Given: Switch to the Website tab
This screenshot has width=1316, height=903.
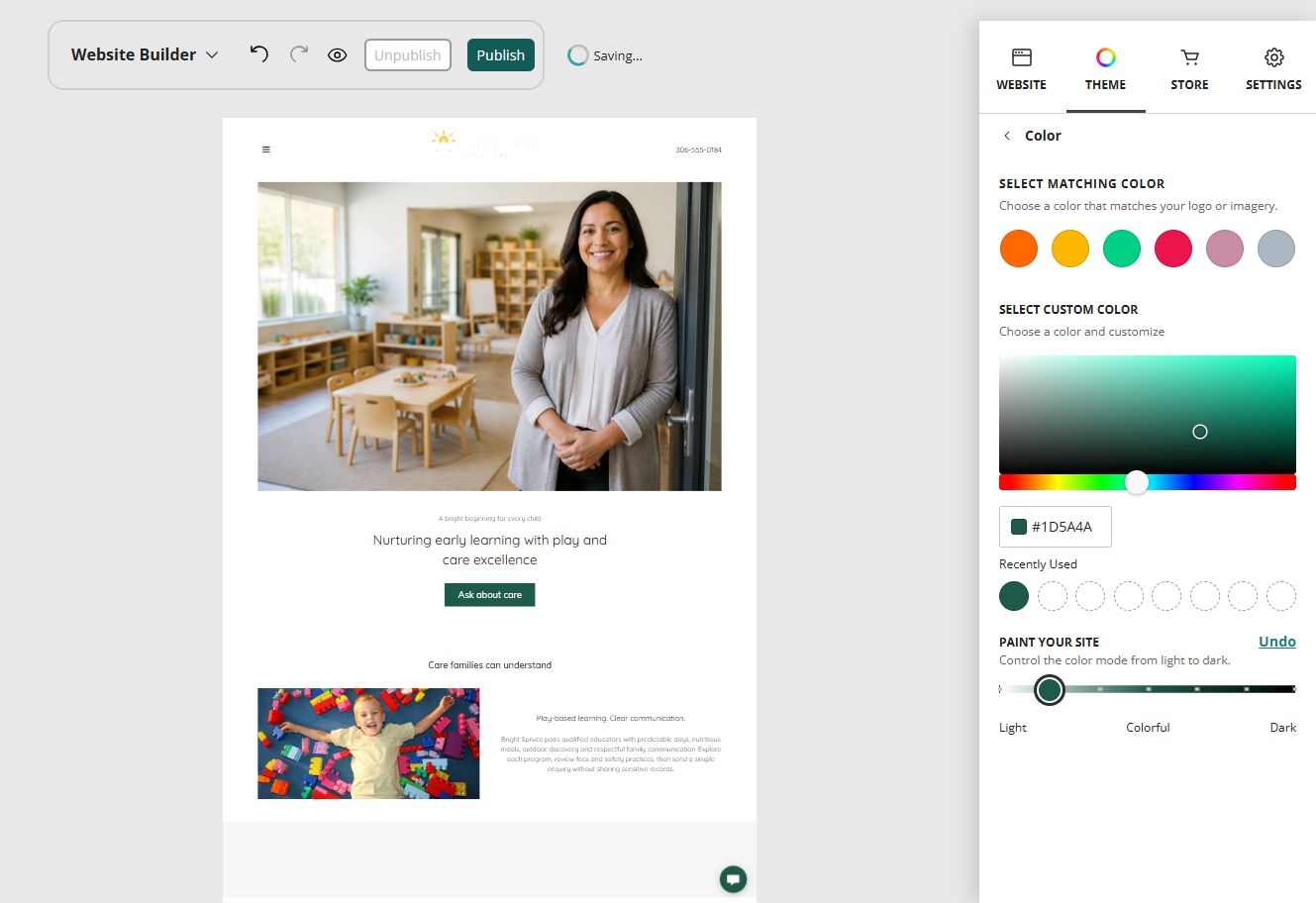Looking at the screenshot, I should (x=1021, y=69).
